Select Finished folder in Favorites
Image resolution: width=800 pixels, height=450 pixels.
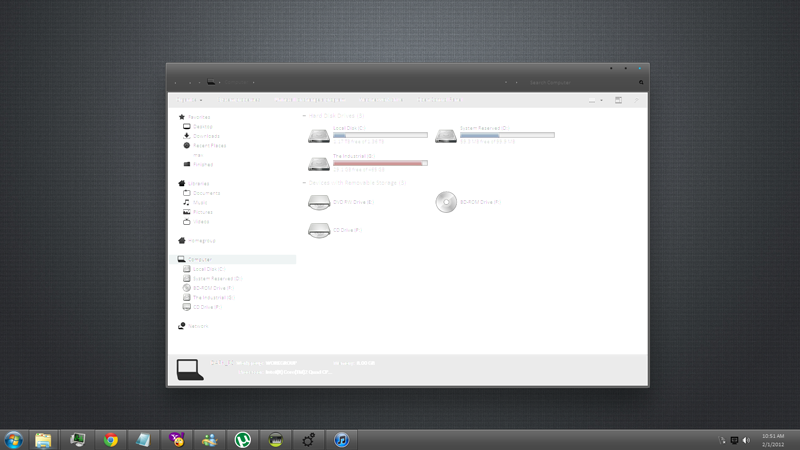pos(203,164)
